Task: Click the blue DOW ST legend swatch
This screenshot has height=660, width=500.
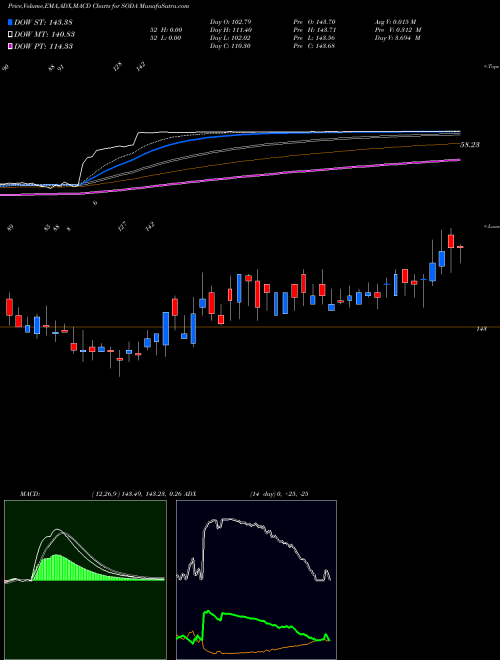Action: 10,22
